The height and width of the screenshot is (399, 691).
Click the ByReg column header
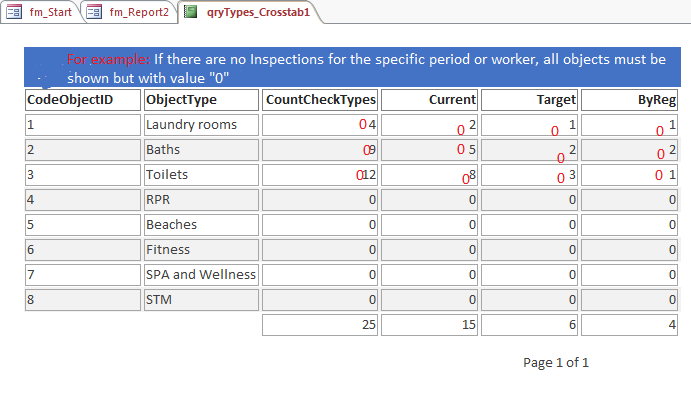[629, 100]
